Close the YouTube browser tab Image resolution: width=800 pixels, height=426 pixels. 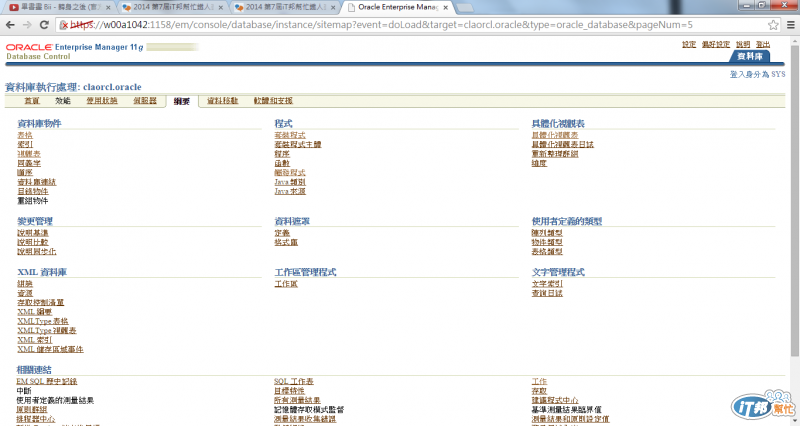(x=108, y=8)
